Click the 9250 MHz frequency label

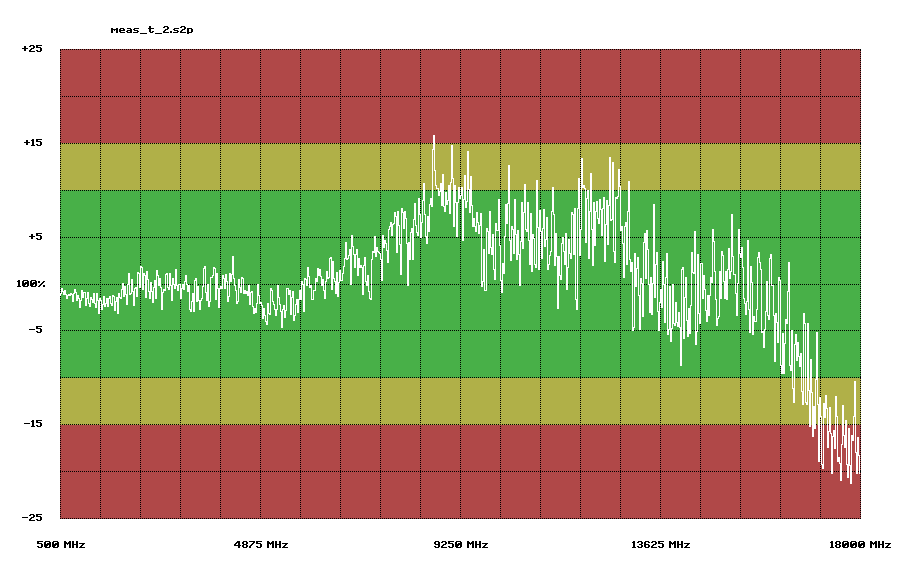[x=460, y=545]
